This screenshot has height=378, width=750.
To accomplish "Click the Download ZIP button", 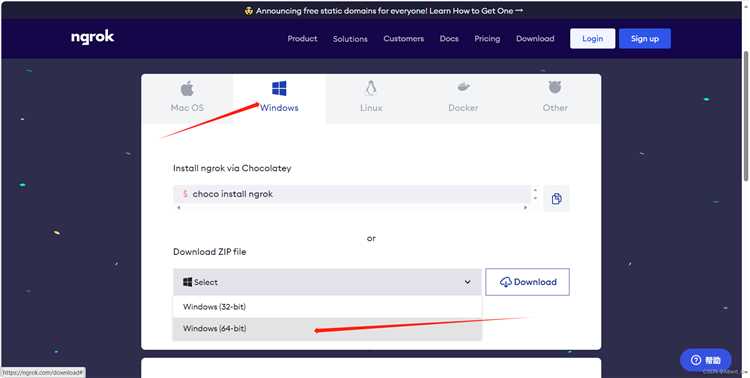I will tap(528, 282).
